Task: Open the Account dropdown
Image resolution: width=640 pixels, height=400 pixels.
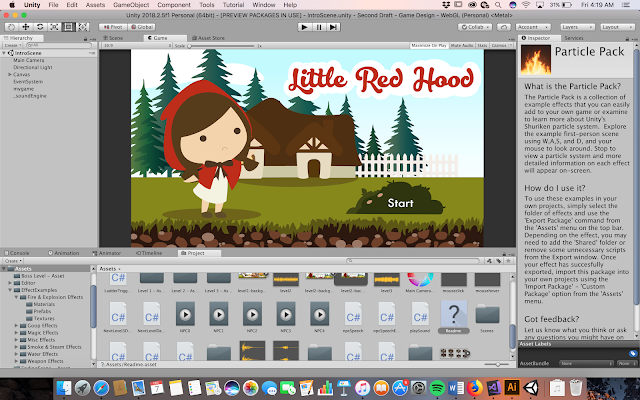Action: [533, 27]
